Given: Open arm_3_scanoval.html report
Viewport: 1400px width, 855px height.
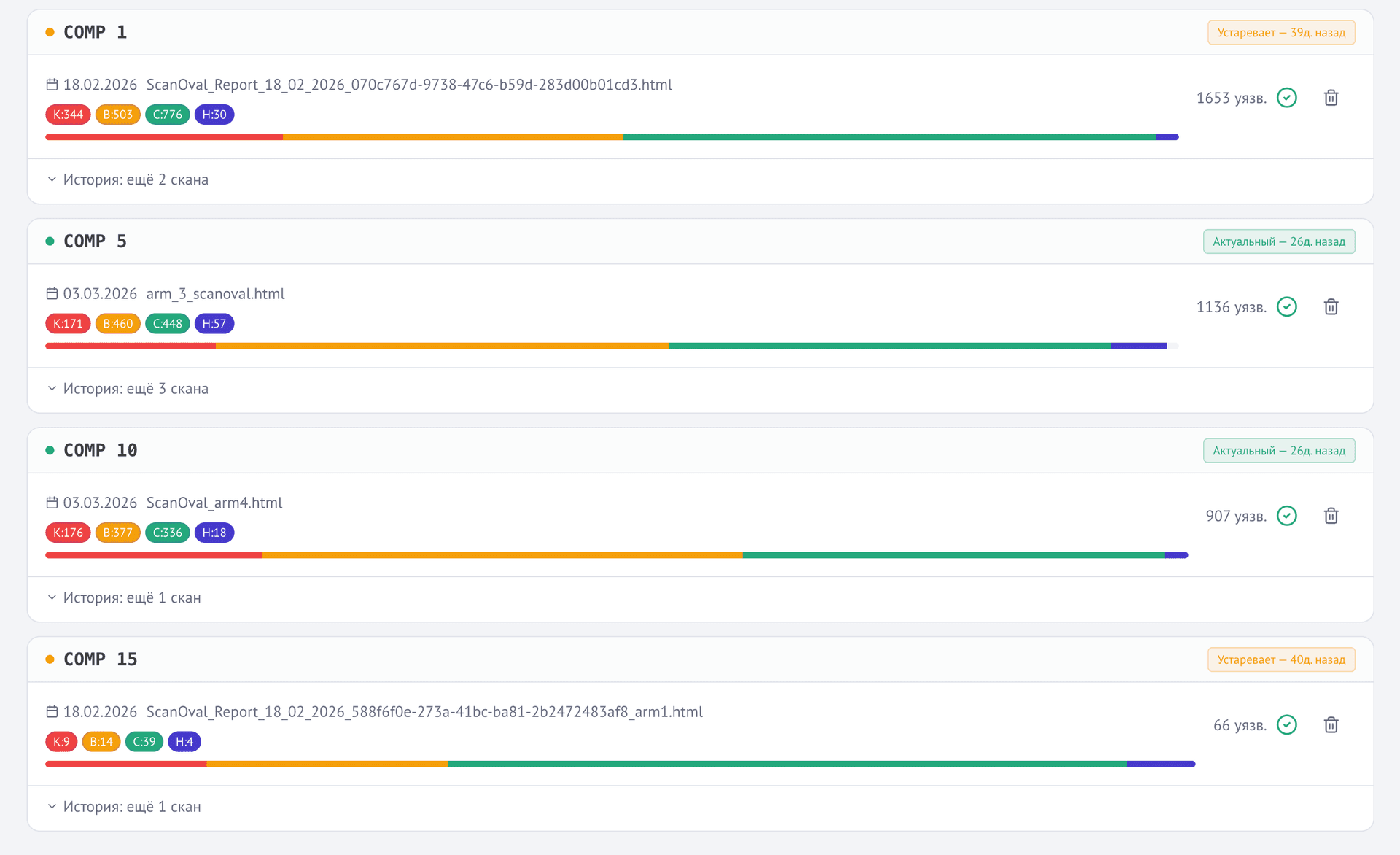Looking at the screenshot, I should 215,294.
